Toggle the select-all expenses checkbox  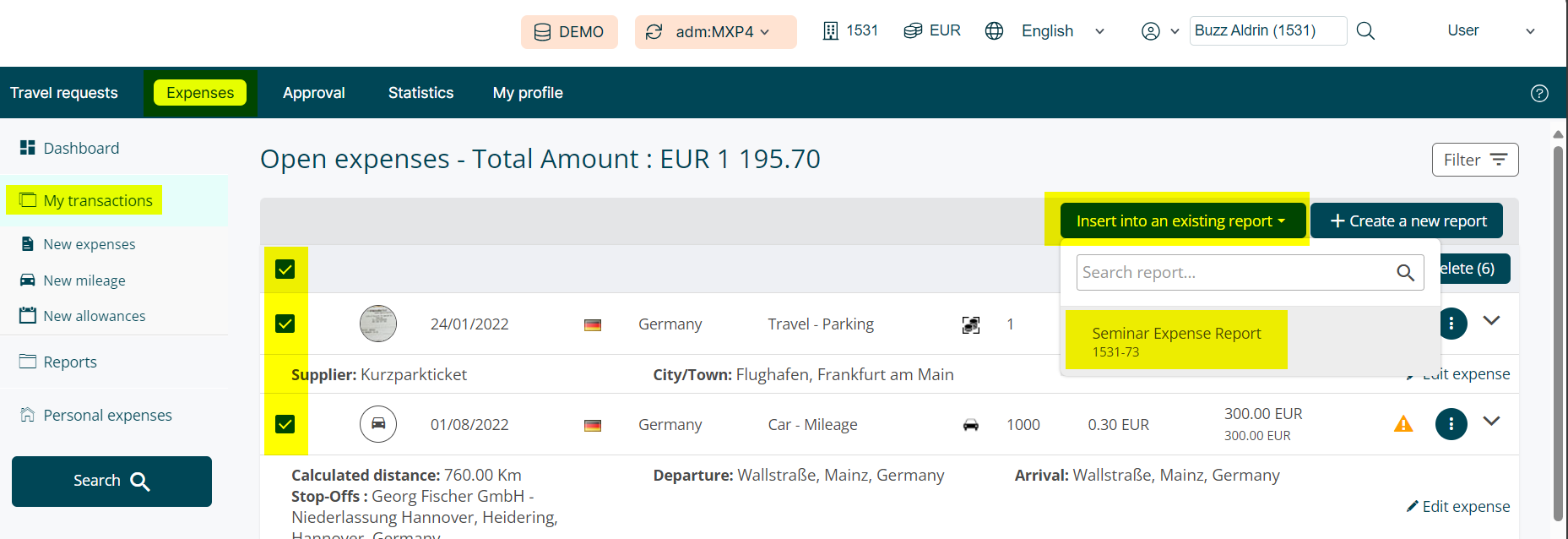(x=285, y=269)
